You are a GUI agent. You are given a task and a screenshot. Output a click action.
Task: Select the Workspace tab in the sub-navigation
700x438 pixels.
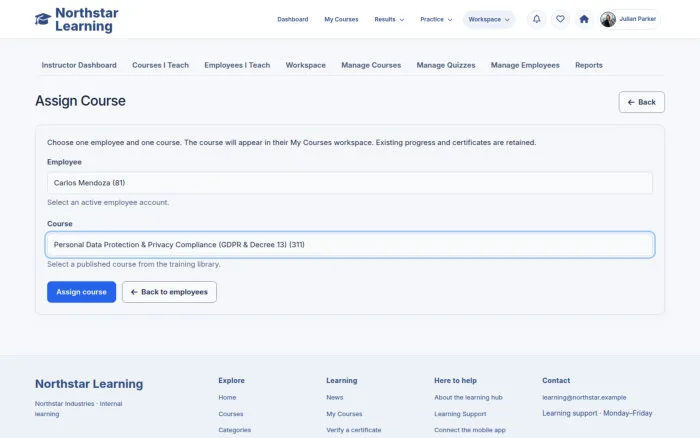[x=305, y=65]
